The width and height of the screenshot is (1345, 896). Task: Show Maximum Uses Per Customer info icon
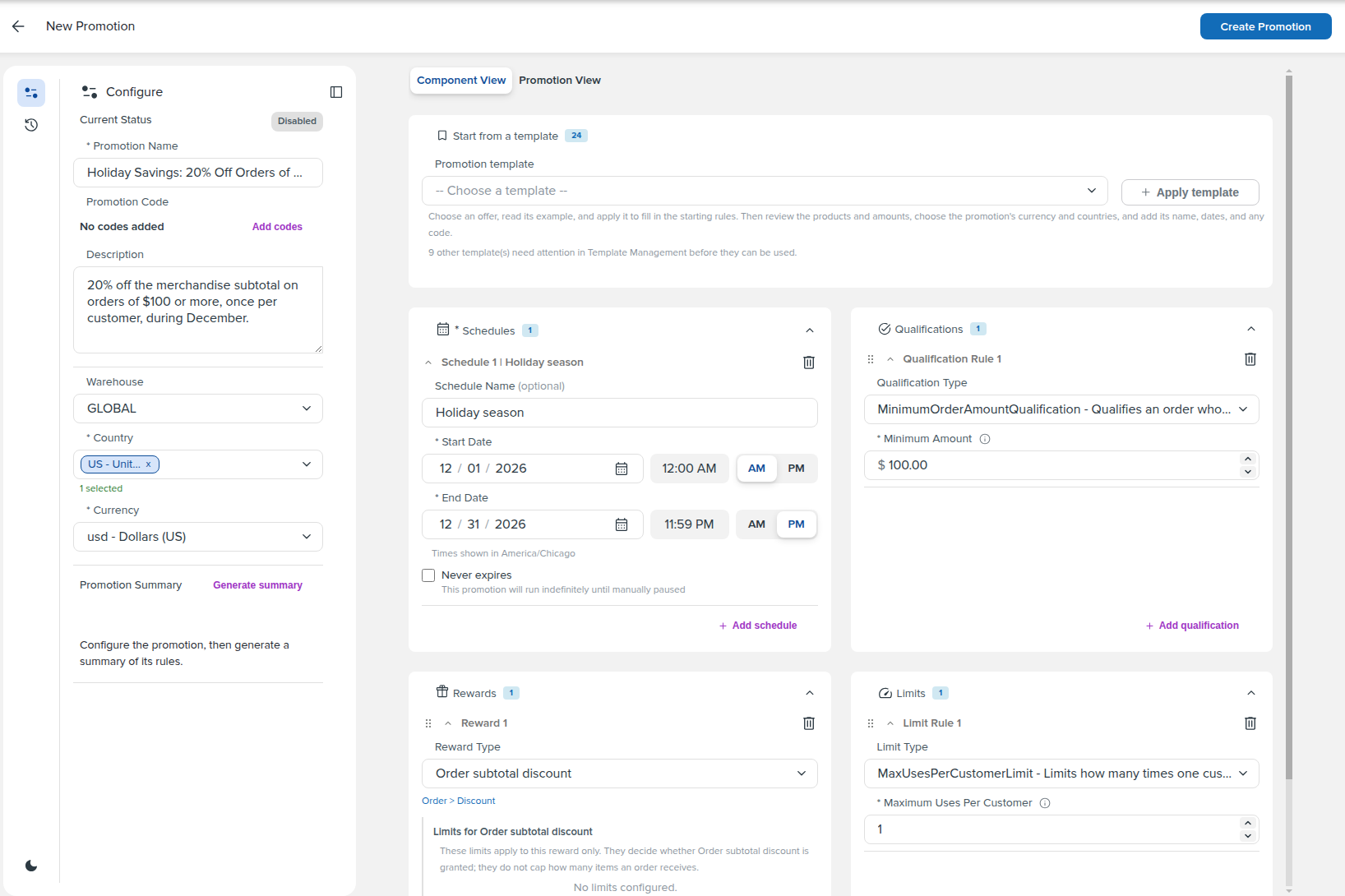(x=1045, y=803)
